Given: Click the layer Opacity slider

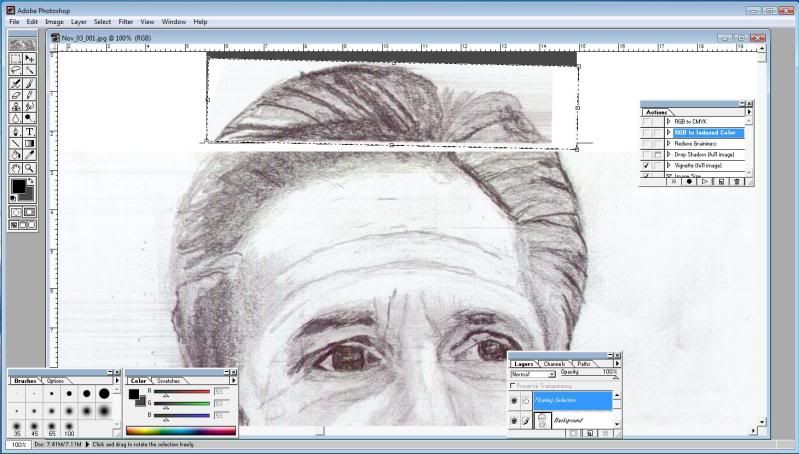Looking at the screenshot, I should click(616, 378).
